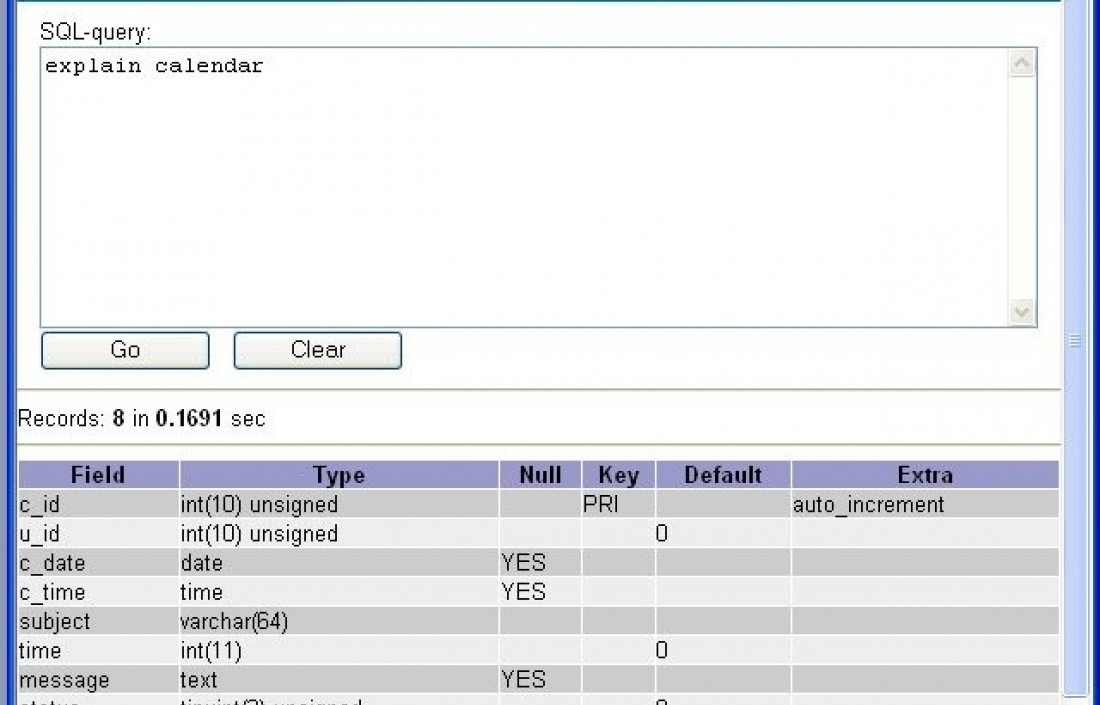Viewport: 1100px width, 705px height.
Task: Click the Field column header
Action: pos(98,475)
